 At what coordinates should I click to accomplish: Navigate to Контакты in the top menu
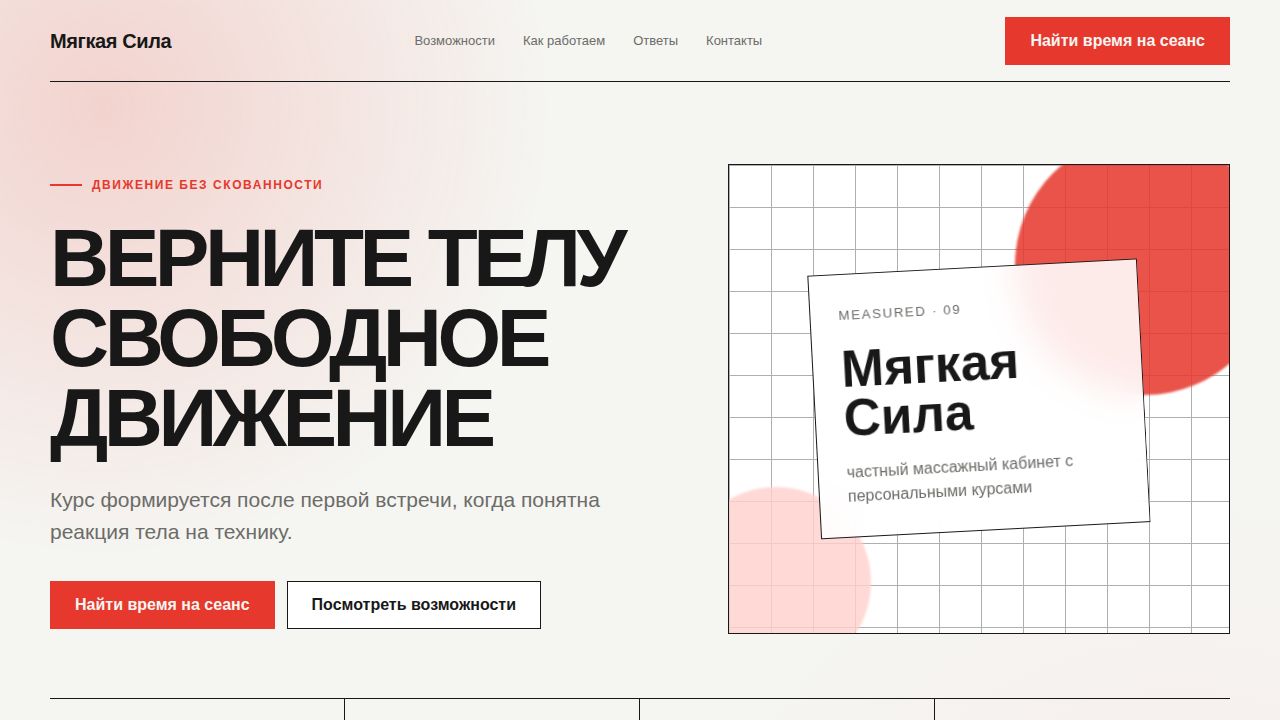tap(734, 41)
